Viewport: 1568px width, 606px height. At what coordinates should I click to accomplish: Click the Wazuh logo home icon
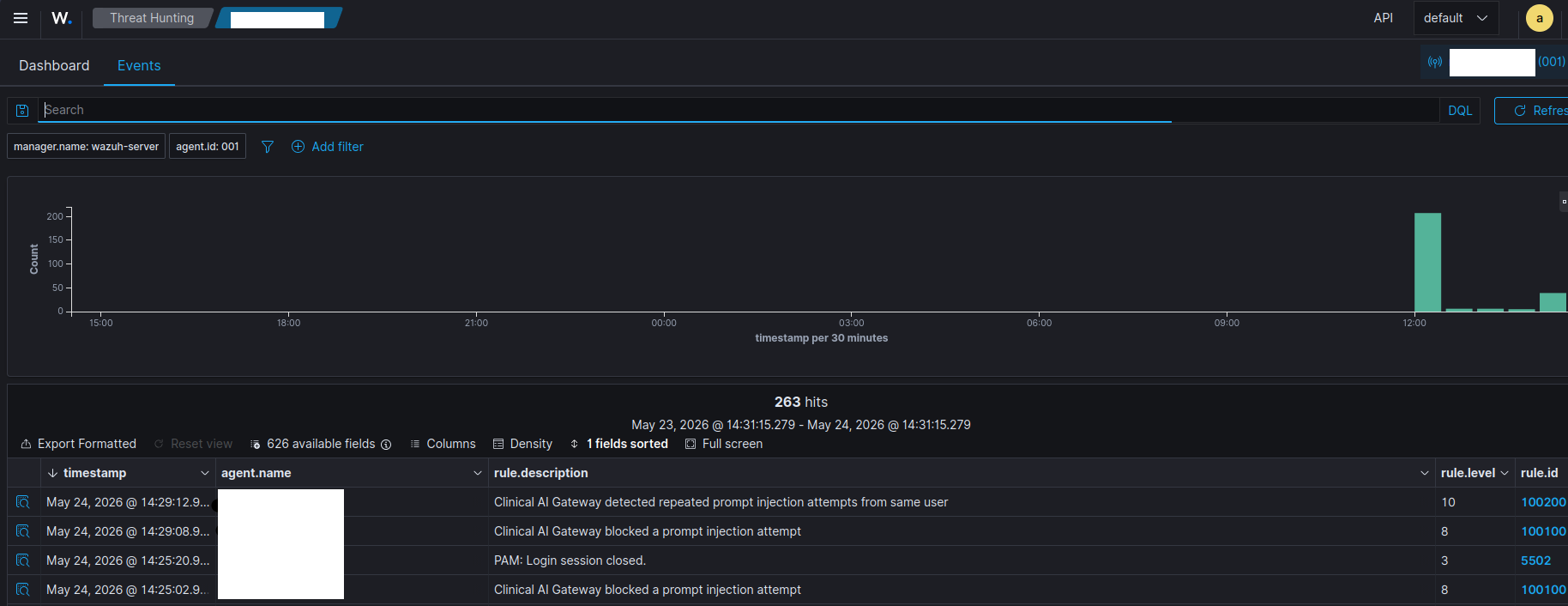pos(62,18)
